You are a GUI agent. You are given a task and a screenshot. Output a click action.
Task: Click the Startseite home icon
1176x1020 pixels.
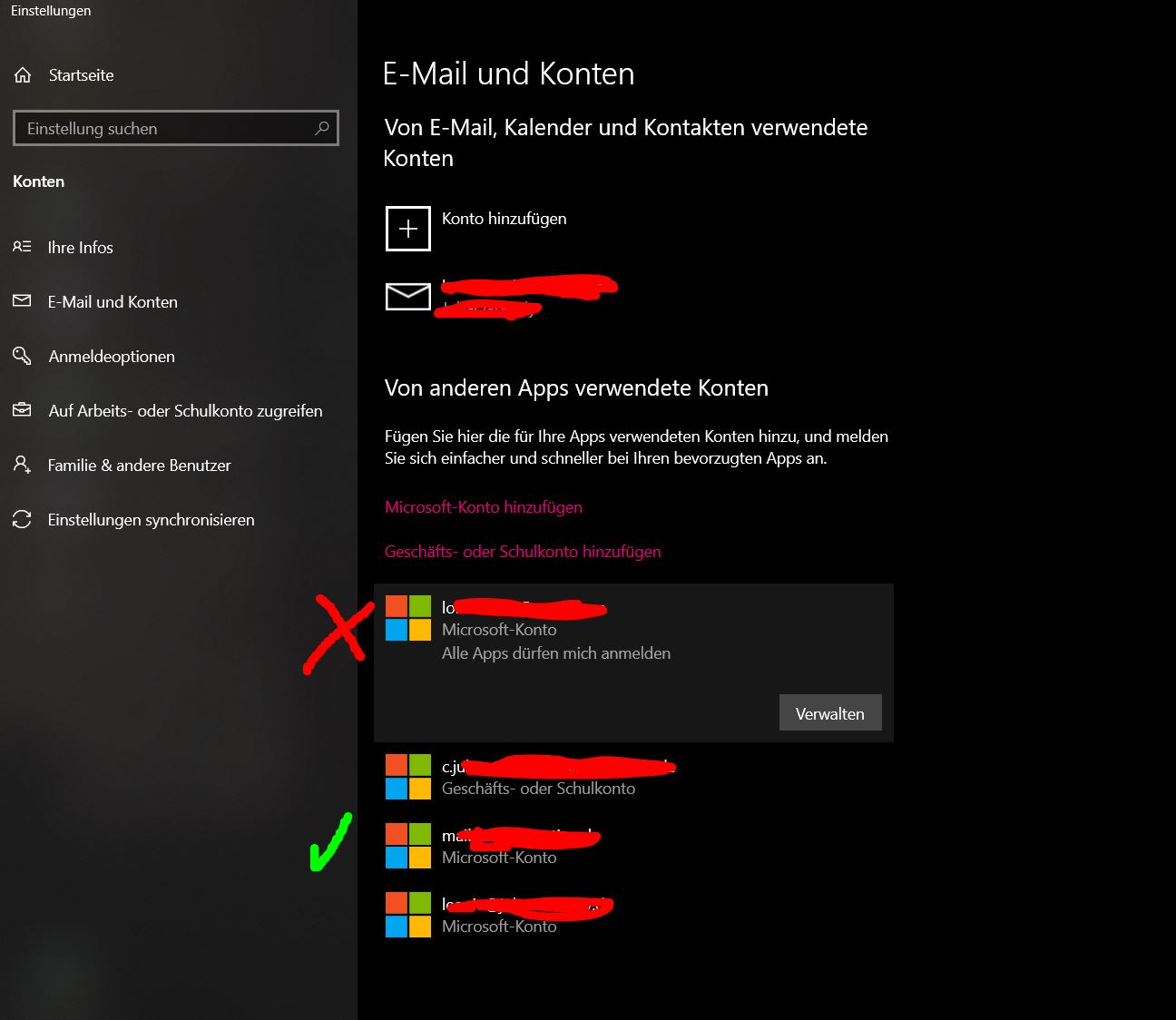point(23,75)
